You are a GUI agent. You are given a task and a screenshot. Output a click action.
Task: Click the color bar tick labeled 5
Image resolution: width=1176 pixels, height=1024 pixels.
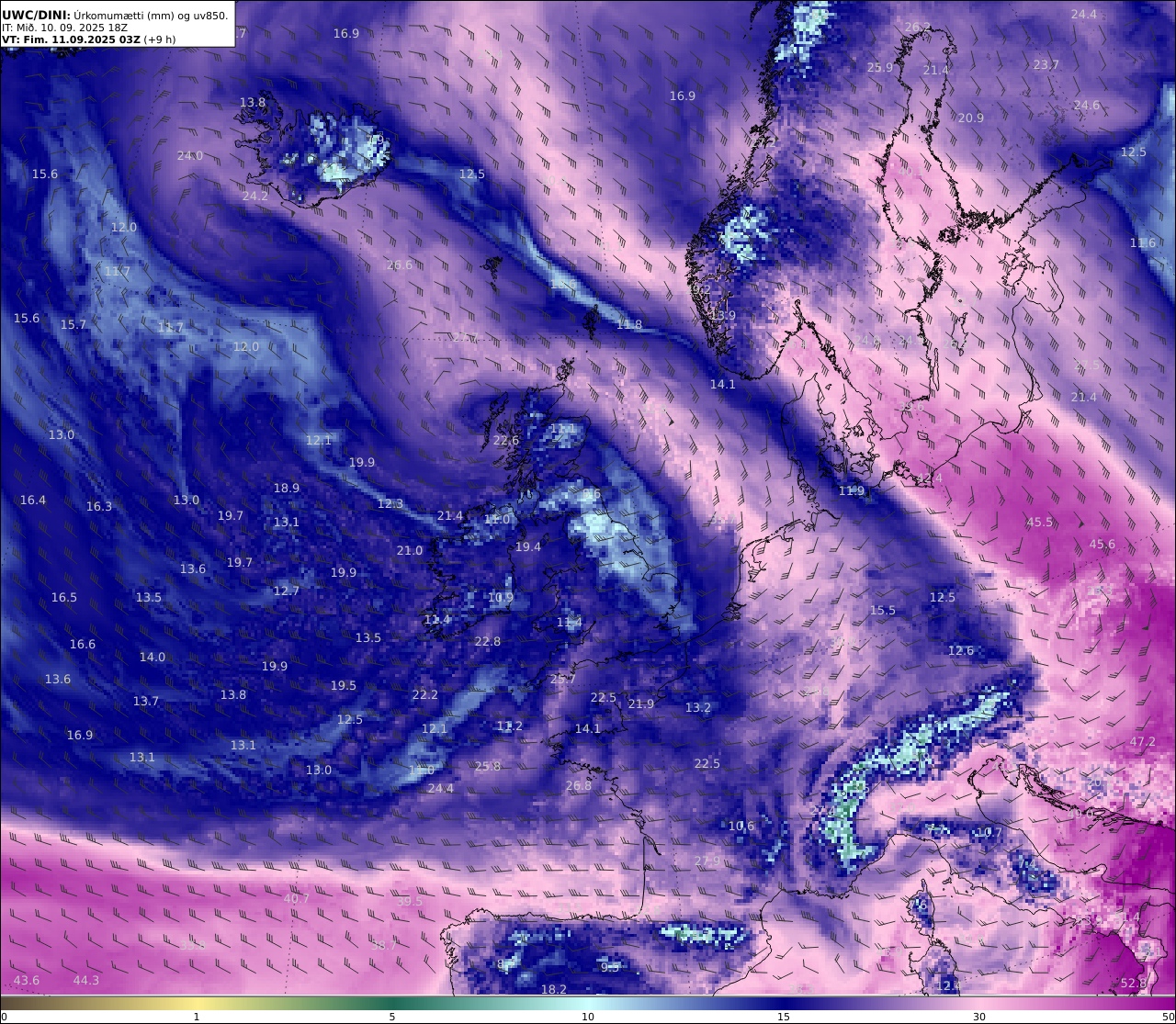(x=392, y=1017)
